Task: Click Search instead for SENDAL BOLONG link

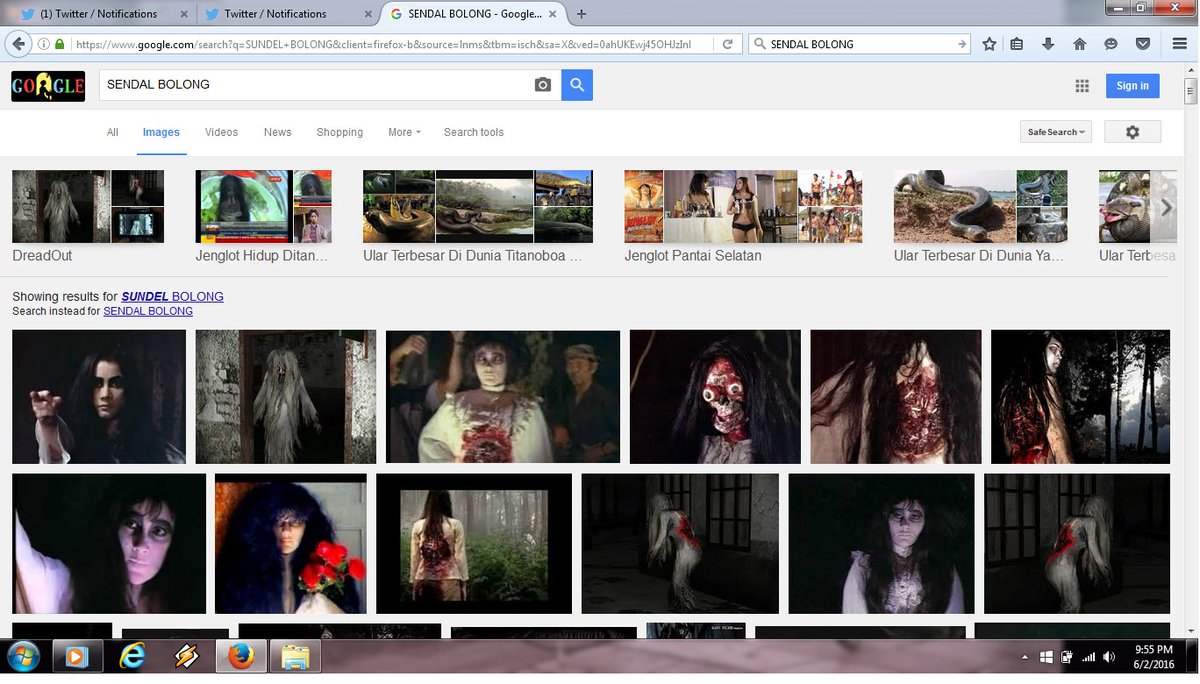Action: click(x=148, y=311)
